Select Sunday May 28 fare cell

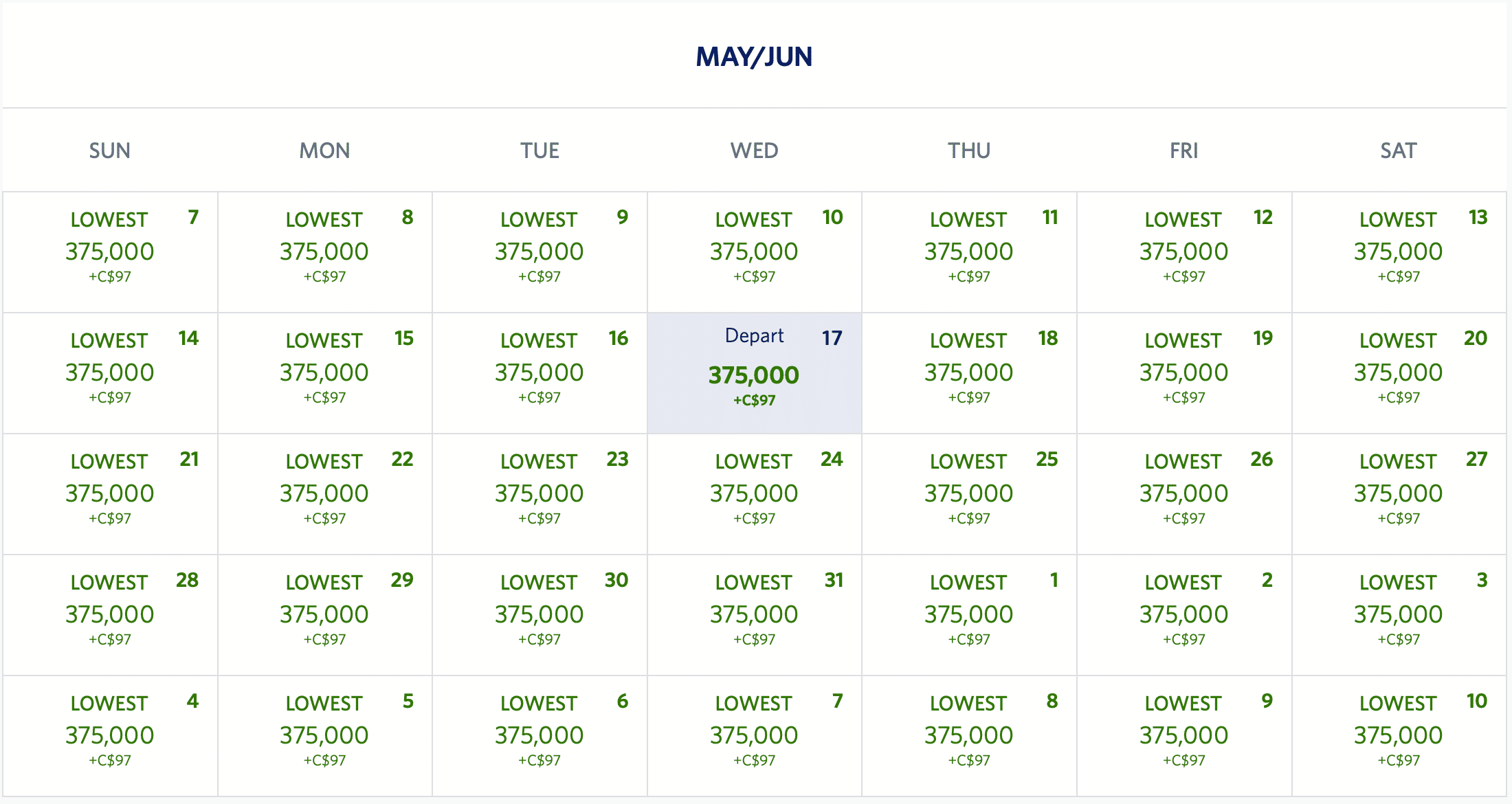point(110,614)
